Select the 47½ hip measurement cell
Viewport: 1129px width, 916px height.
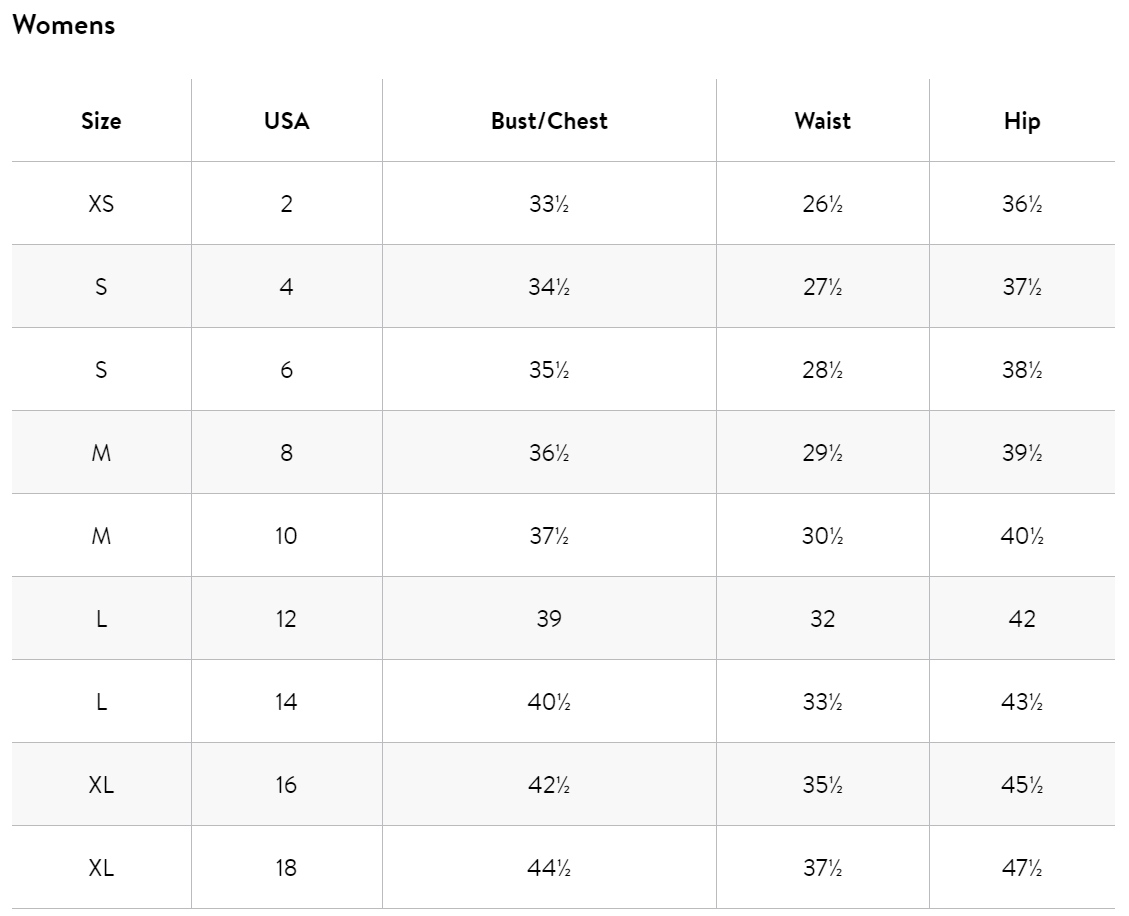(x=1022, y=868)
